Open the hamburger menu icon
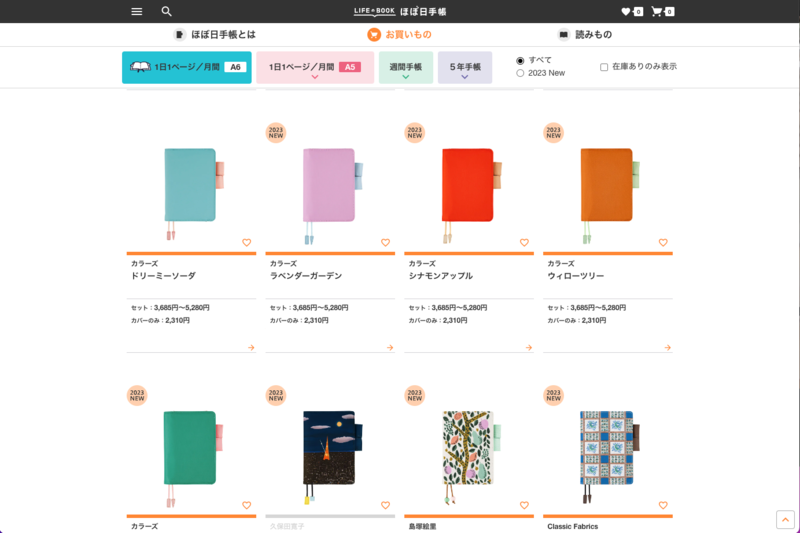 click(136, 11)
